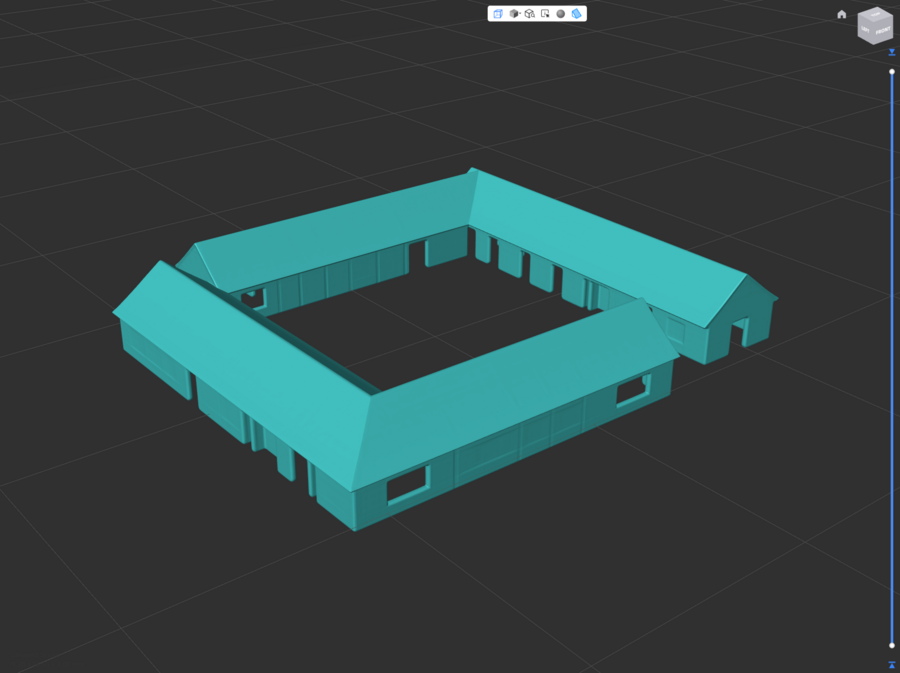Click the upper handle of vertical slider
This screenshot has width=900, height=673.
891,72
